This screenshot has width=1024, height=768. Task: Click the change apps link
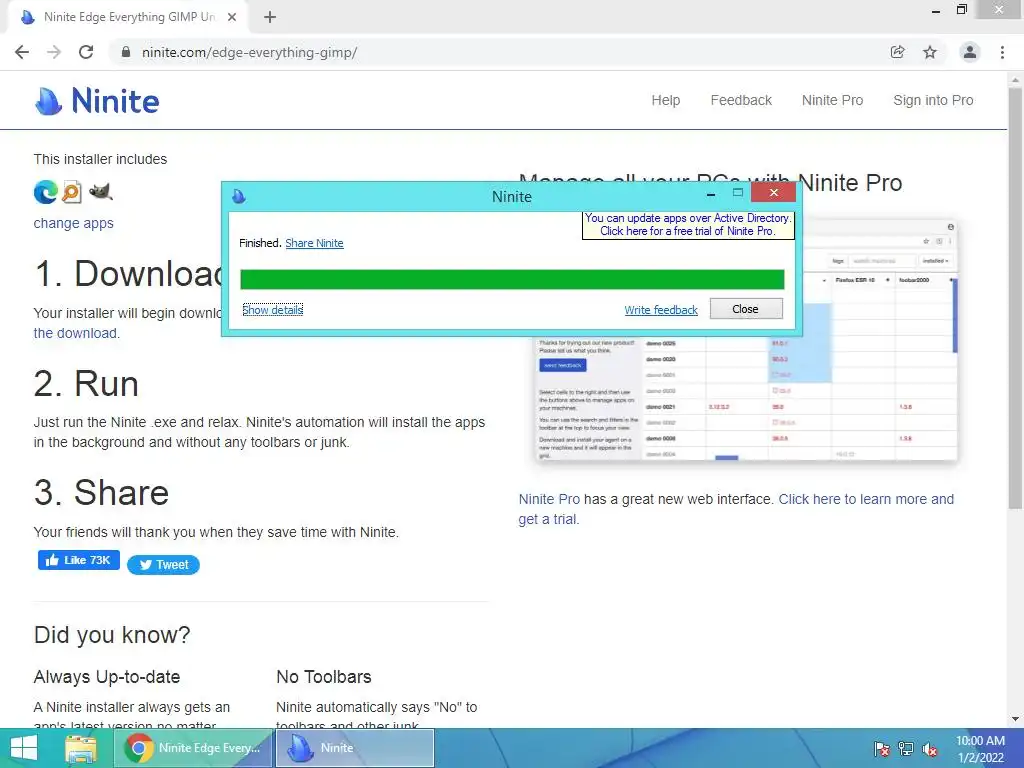click(74, 223)
